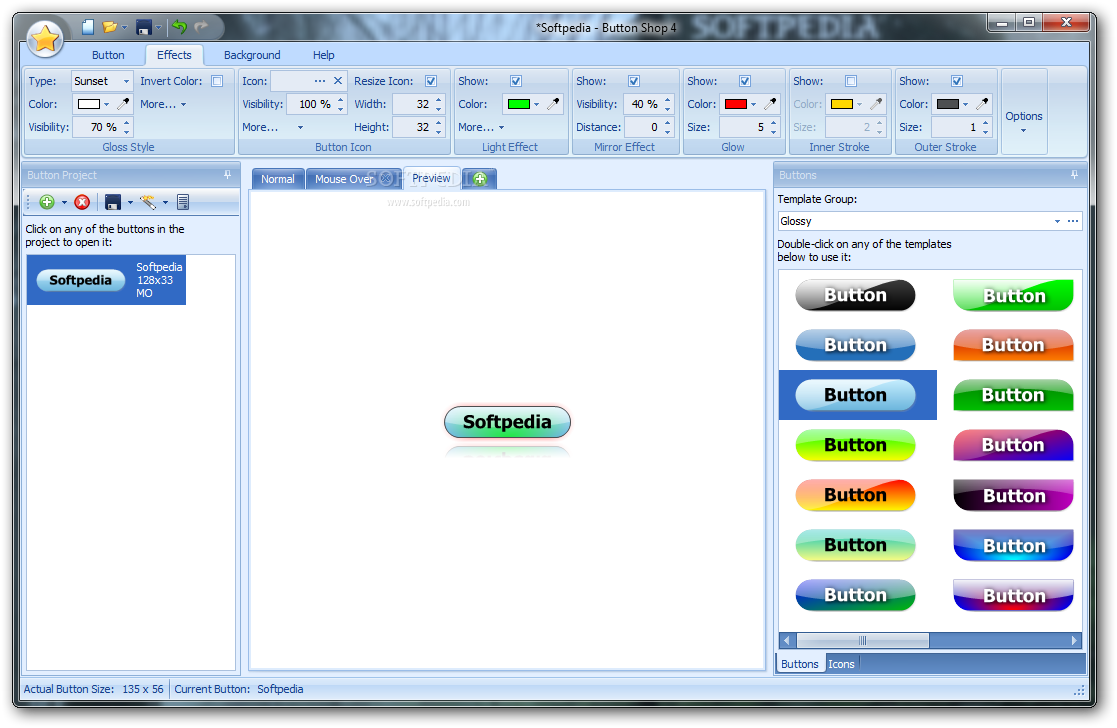The width and height of the screenshot is (1117, 728).
Task: Toggle Mirror Effect Show checkbox
Action: click(x=634, y=81)
